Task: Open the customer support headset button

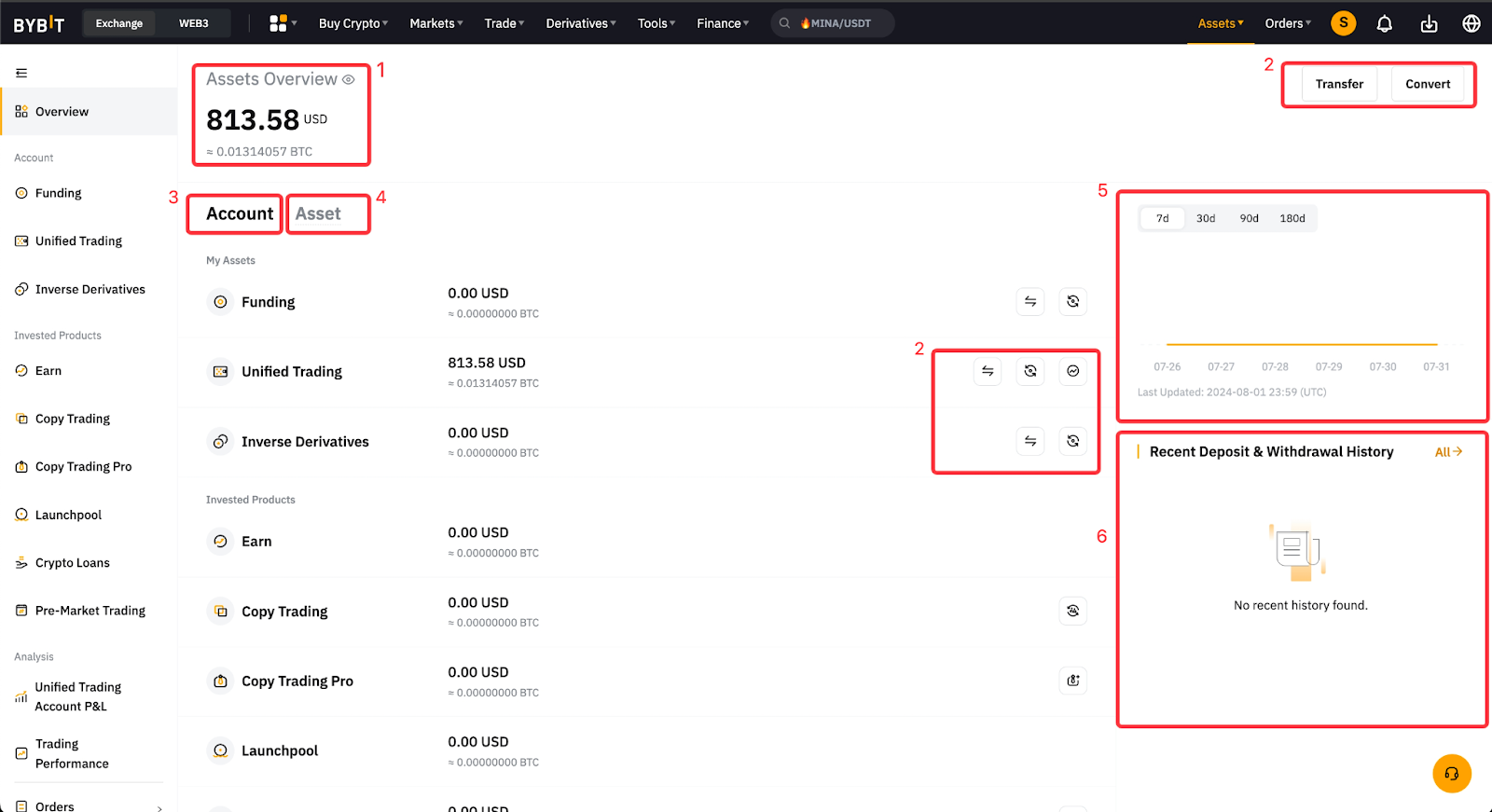Action: tap(1452, 774)
